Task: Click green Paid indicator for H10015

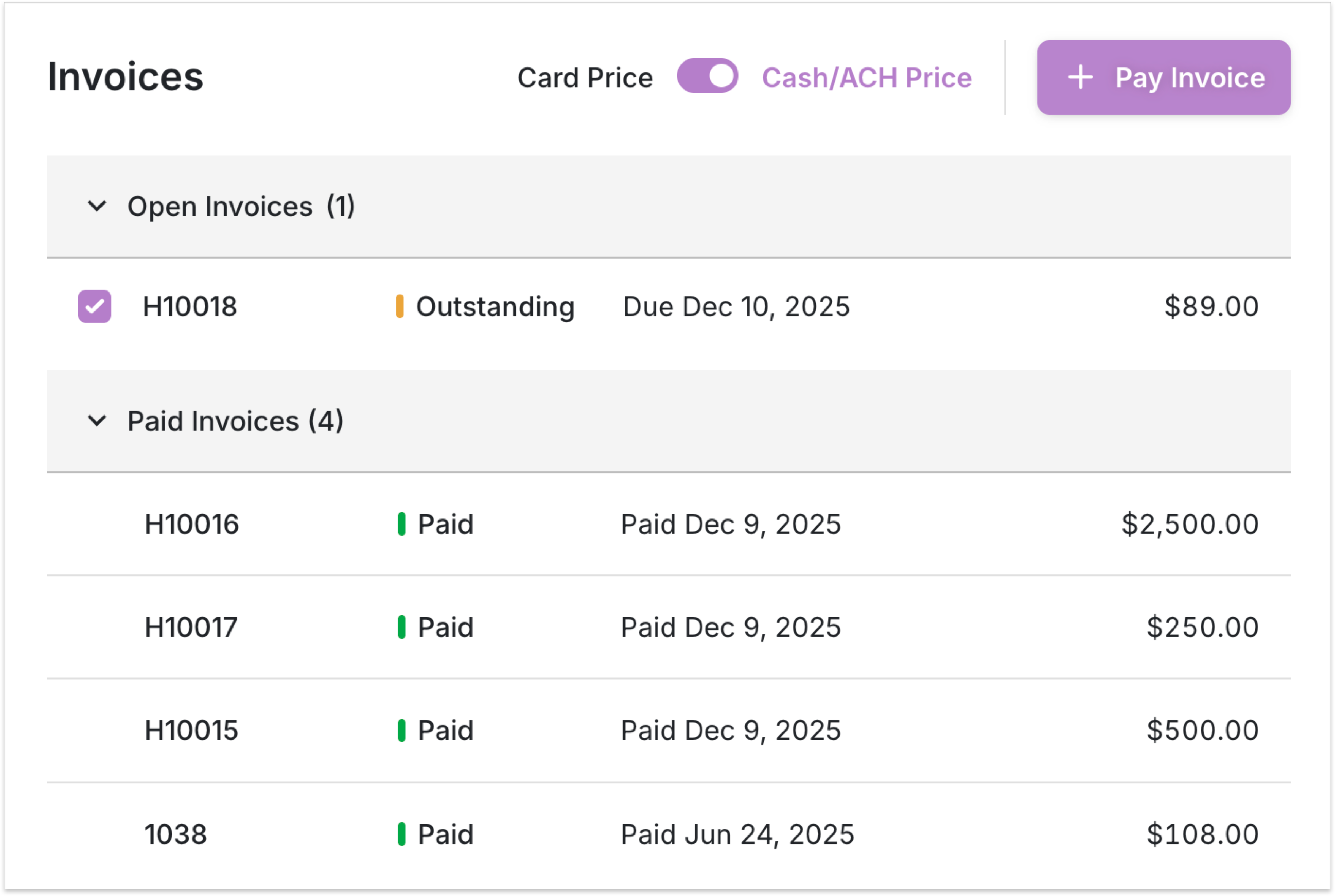Action: click(401, 730)
